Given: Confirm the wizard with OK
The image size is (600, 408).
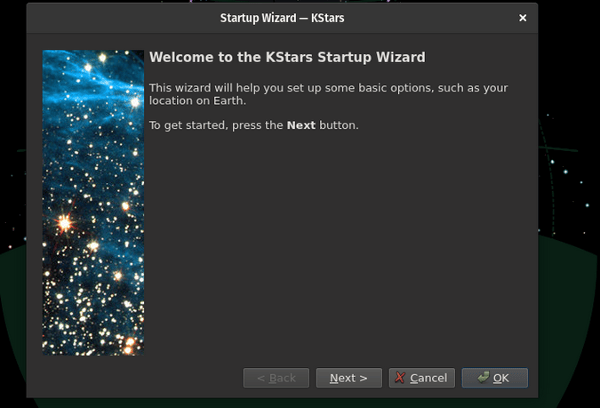Looking at the screenshot, I should tap(495, 378).
